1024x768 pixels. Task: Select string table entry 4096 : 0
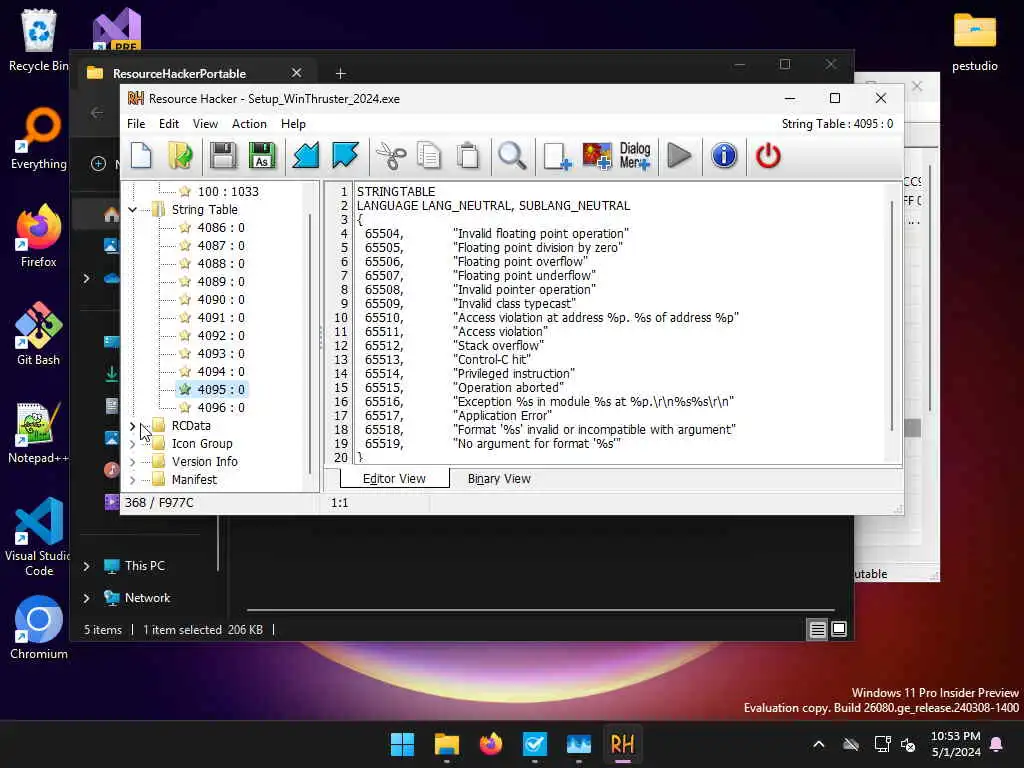tap(221, 408)
